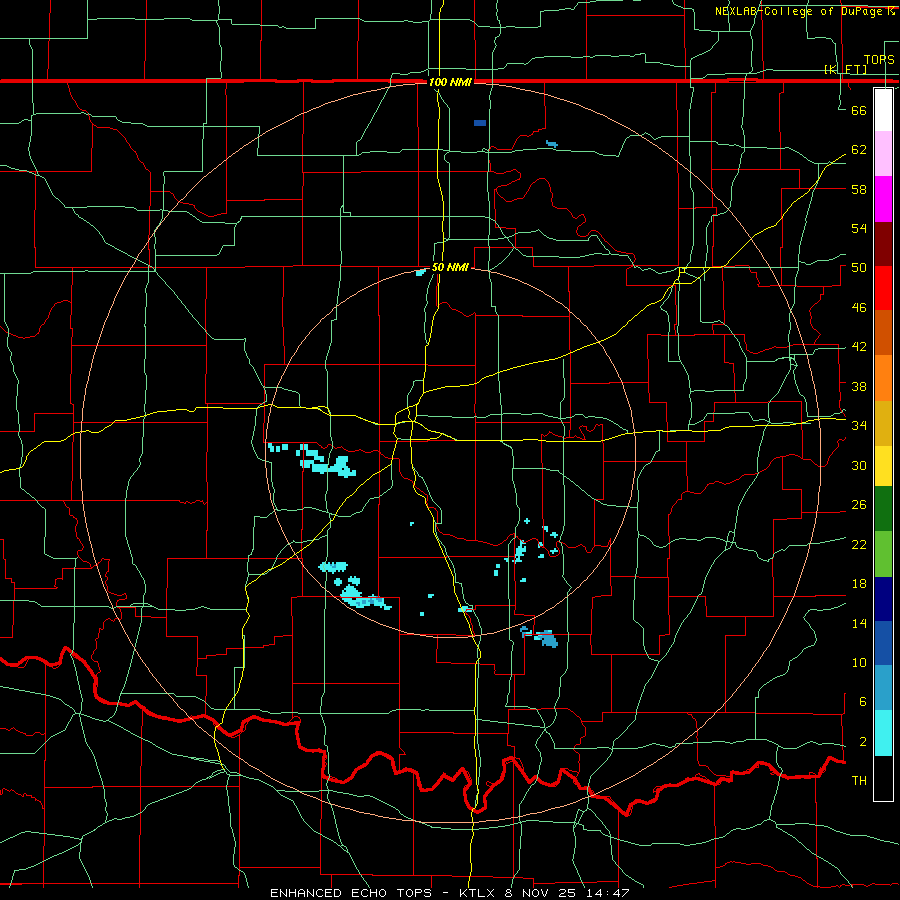Click the gold swatch in the legend
900x900 pixels.
click(883, 423)
